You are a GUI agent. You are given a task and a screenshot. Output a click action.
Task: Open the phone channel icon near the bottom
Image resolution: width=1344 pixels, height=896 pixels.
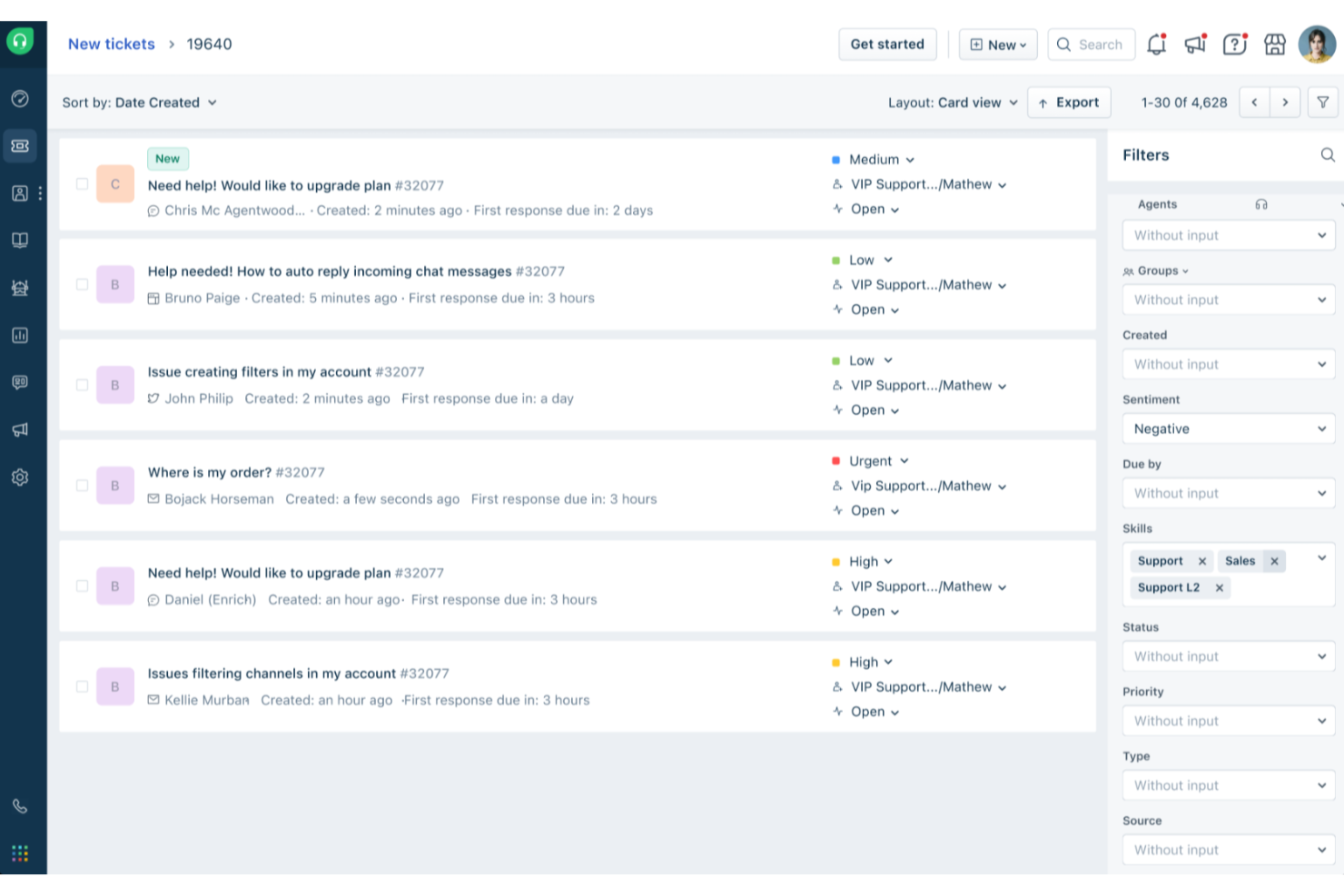[20, 805]
